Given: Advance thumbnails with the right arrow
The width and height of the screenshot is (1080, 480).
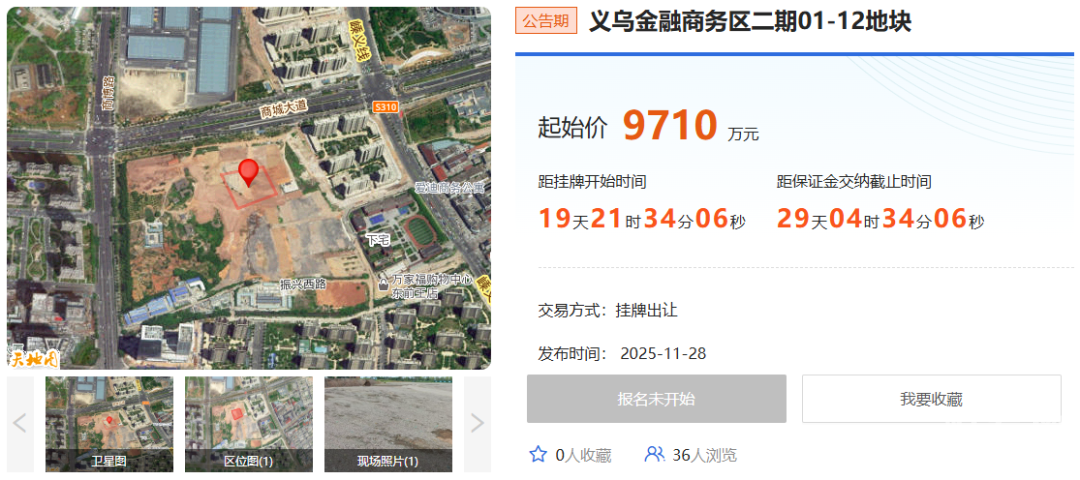Looking at the screenshot, I should pos(477,423).
